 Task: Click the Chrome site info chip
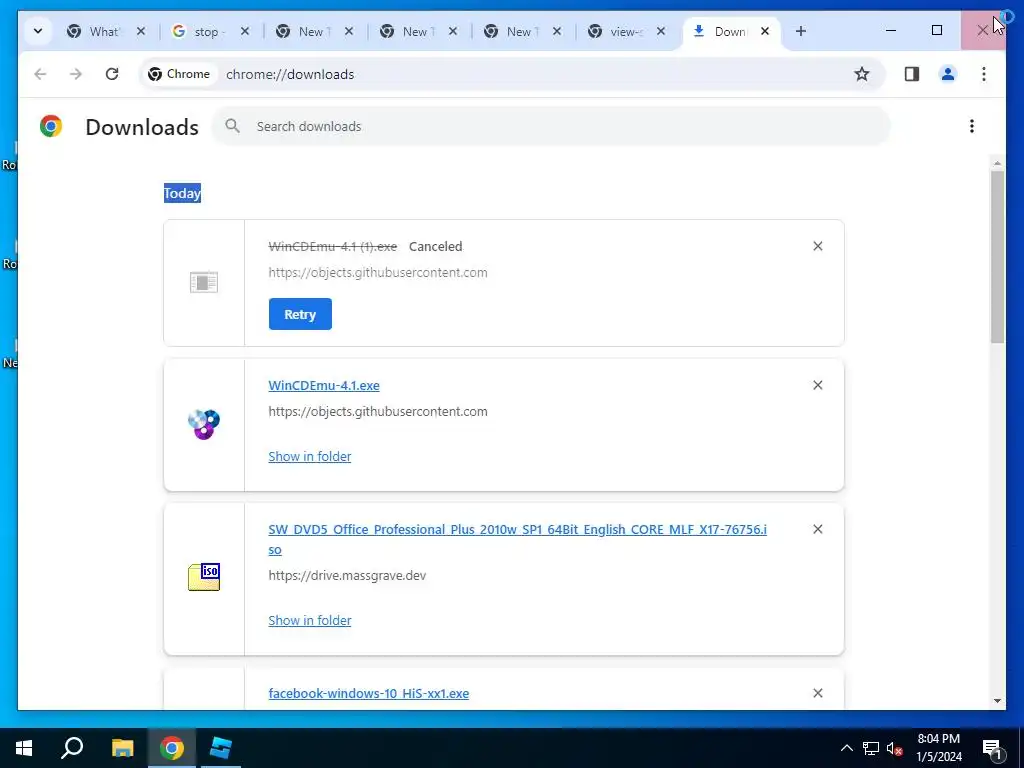[x=179, y=74]
